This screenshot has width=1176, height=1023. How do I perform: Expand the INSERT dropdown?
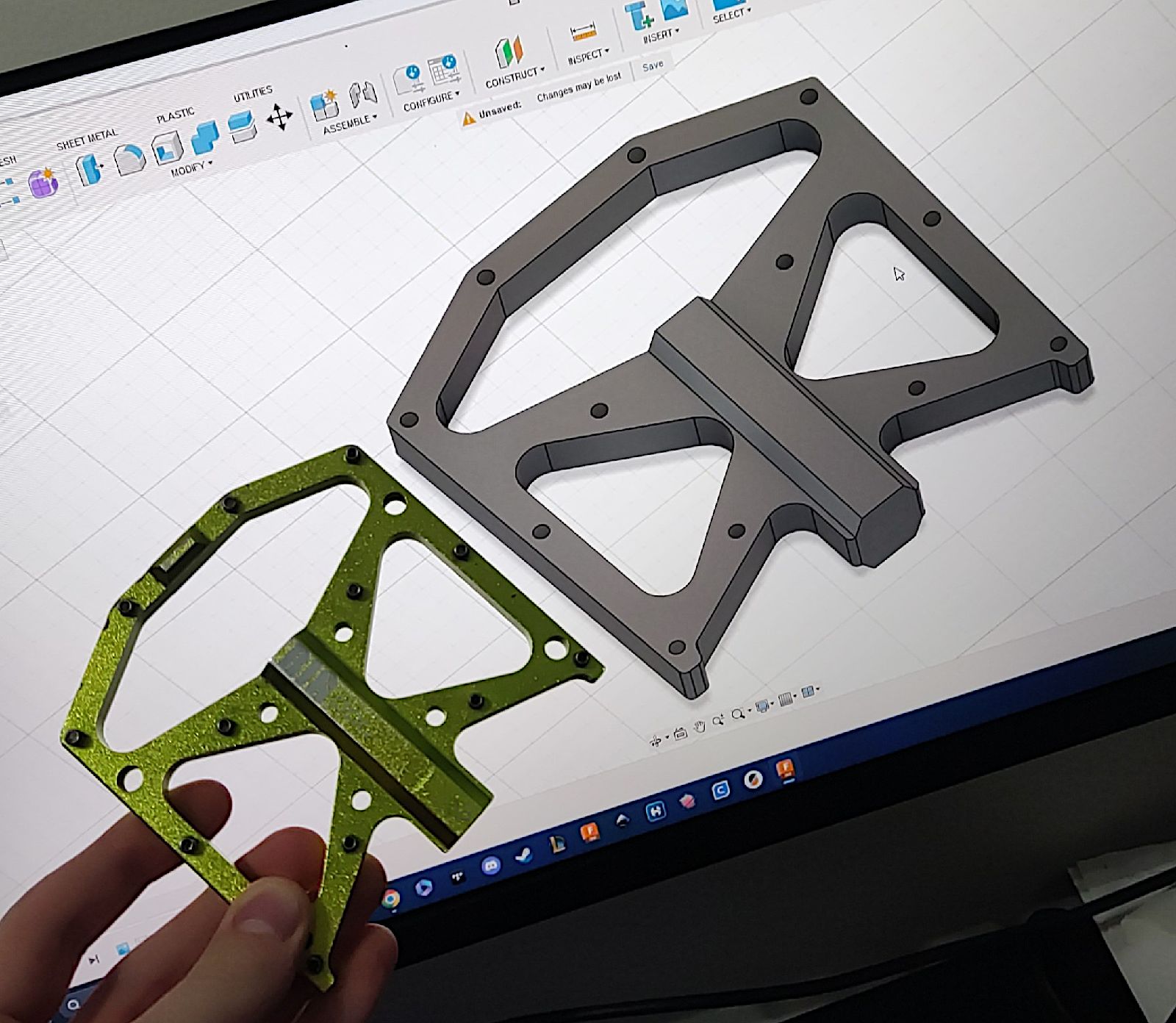pos(661,35)
